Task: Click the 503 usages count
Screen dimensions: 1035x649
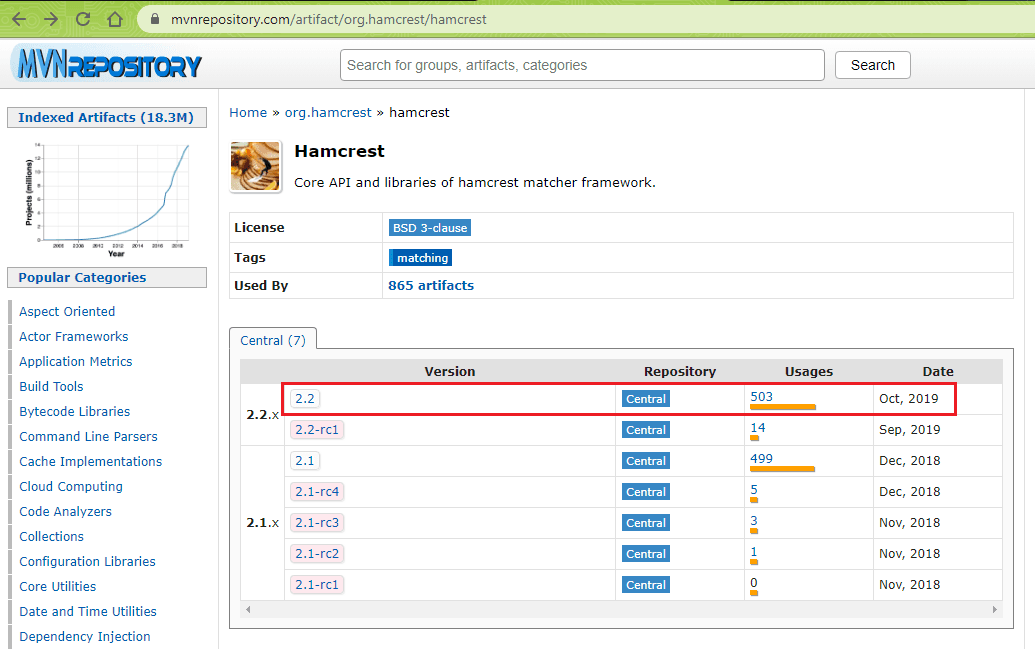Action: click(x=761, y=396)
